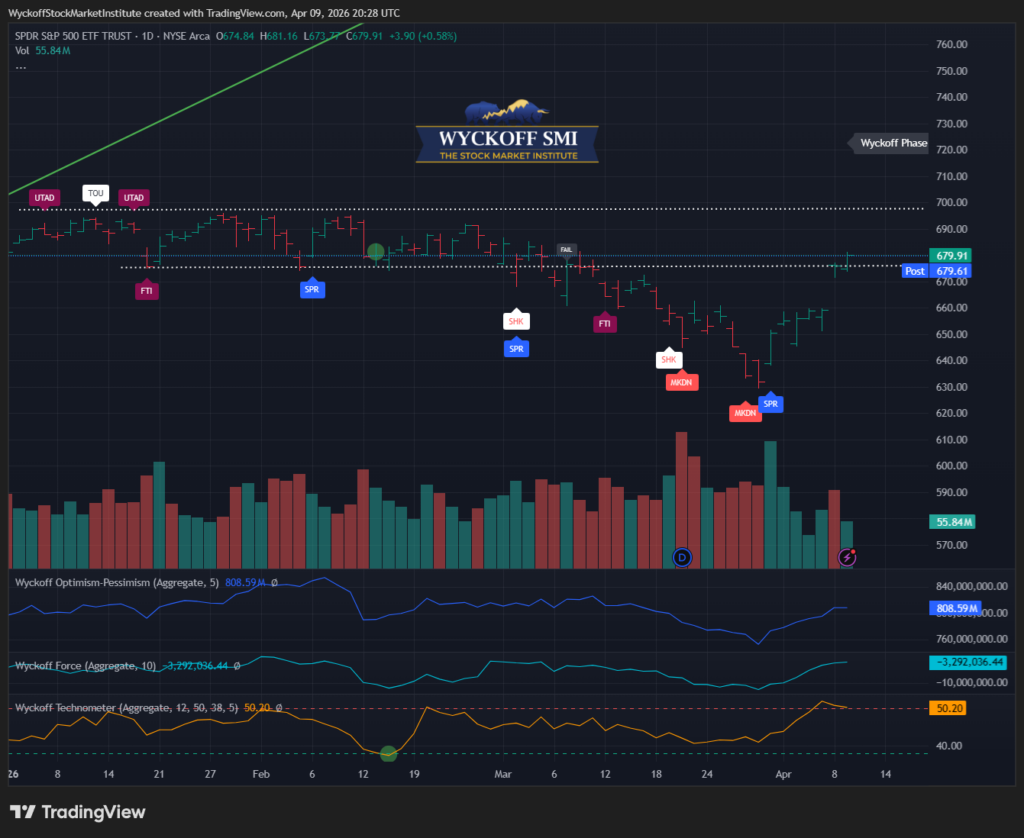Click the Wyckoff SMI logo banner
Viewport: 1024px width, 838px height.
pos(507,132)
